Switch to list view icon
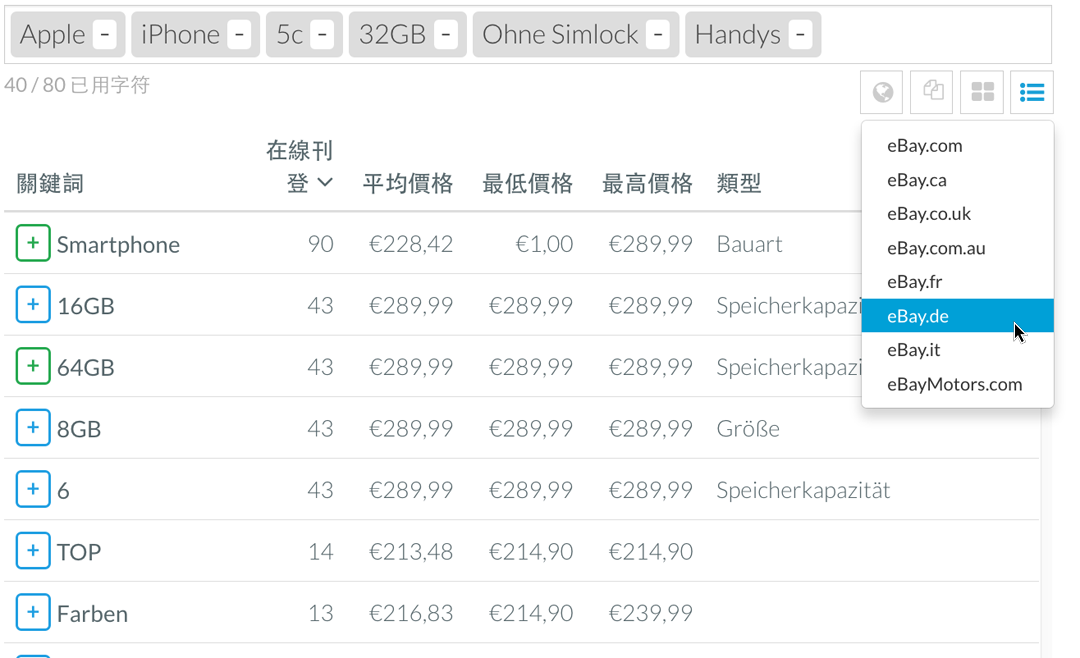The height and width of the screenshot is (658, 1080). pyautogui.click(x=1032, y=92)
